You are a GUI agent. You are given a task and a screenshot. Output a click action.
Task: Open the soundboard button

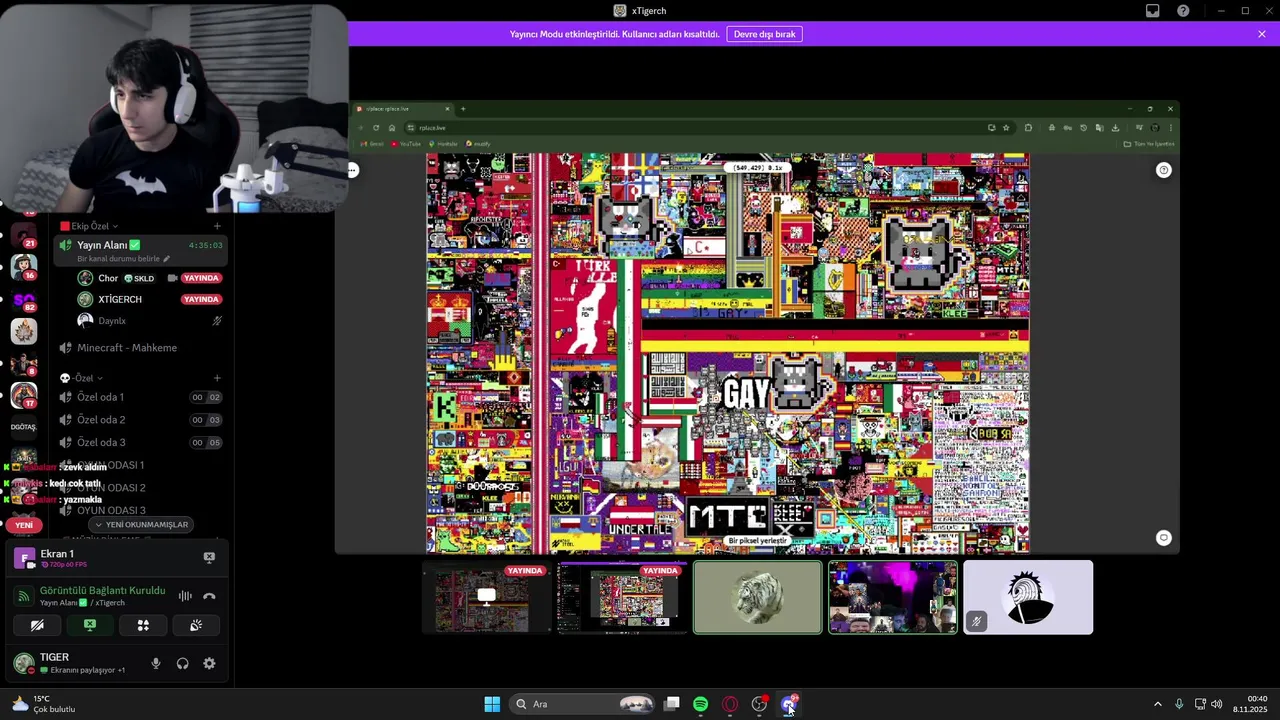click(196, 625)
